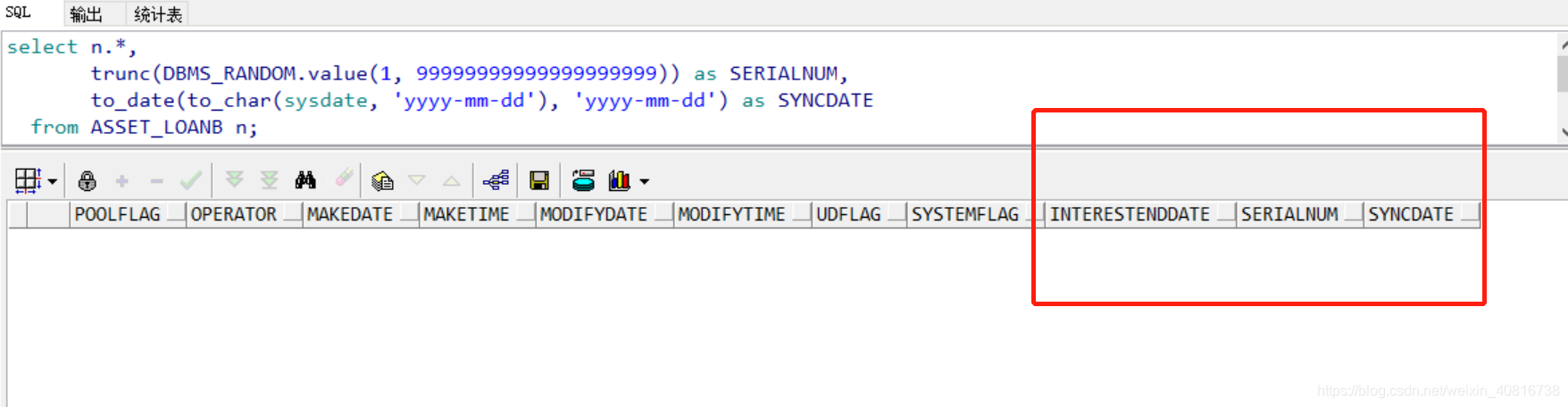Click the next record down triangle
Image resolution: width=1568 pixels, height=407 pixels.
417,180
